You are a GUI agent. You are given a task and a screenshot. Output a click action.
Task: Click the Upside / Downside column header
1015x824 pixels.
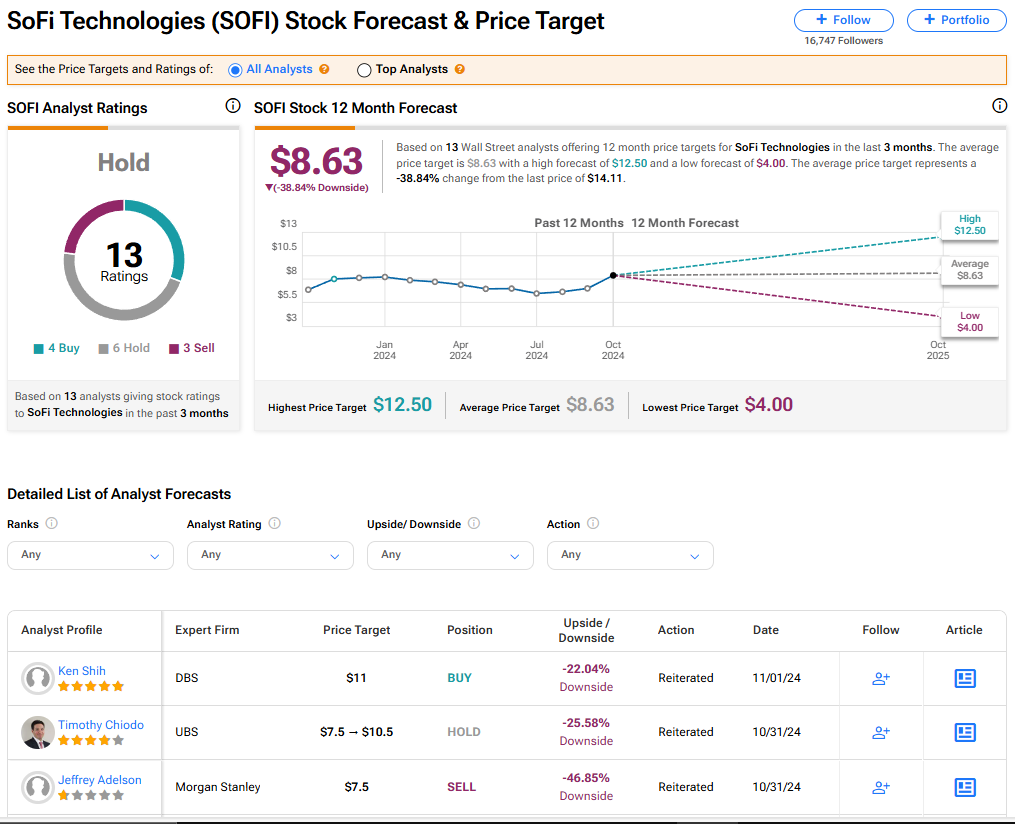pyautogui.click(x=586, y=630)
